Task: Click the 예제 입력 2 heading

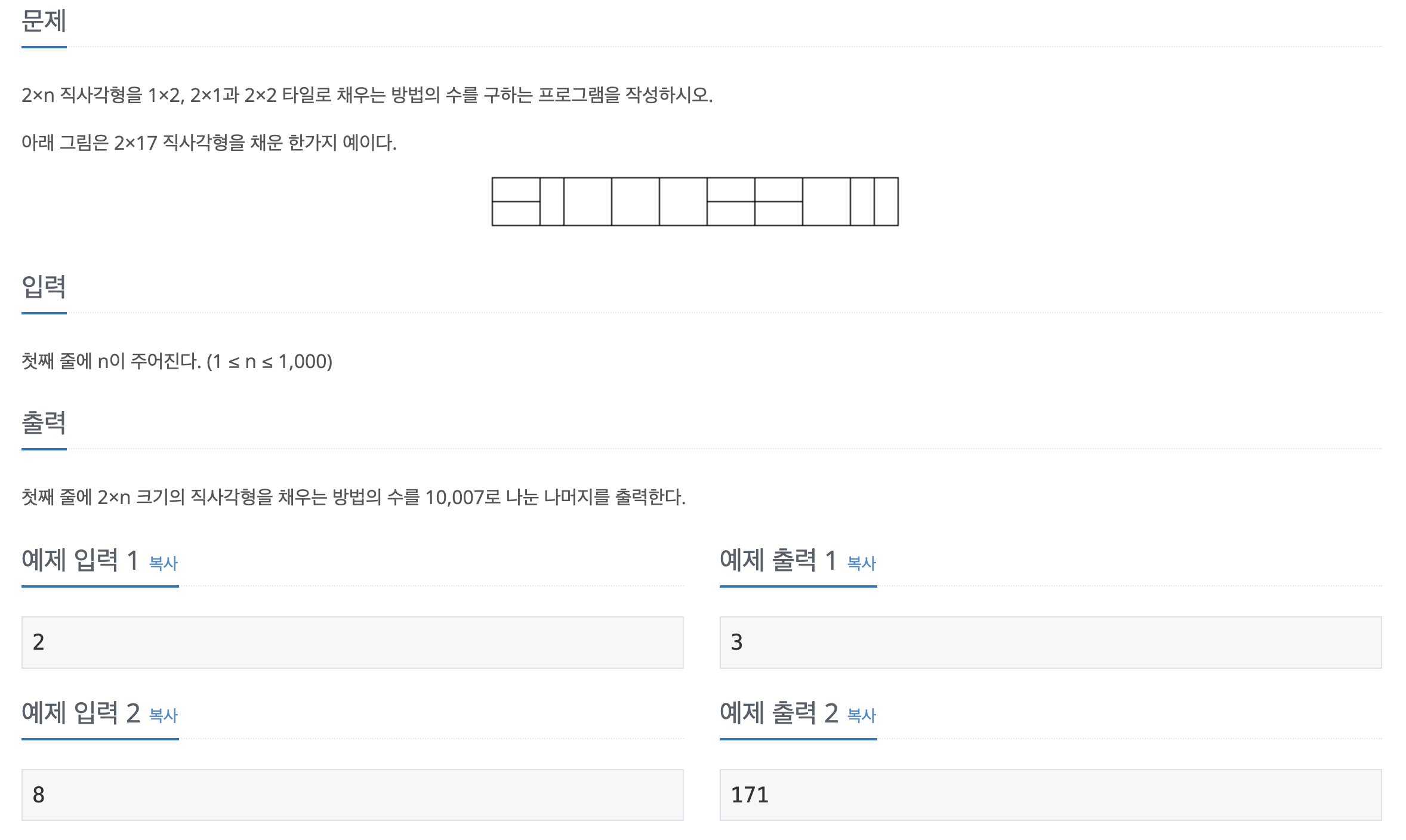Action: [x=81, y=713]
